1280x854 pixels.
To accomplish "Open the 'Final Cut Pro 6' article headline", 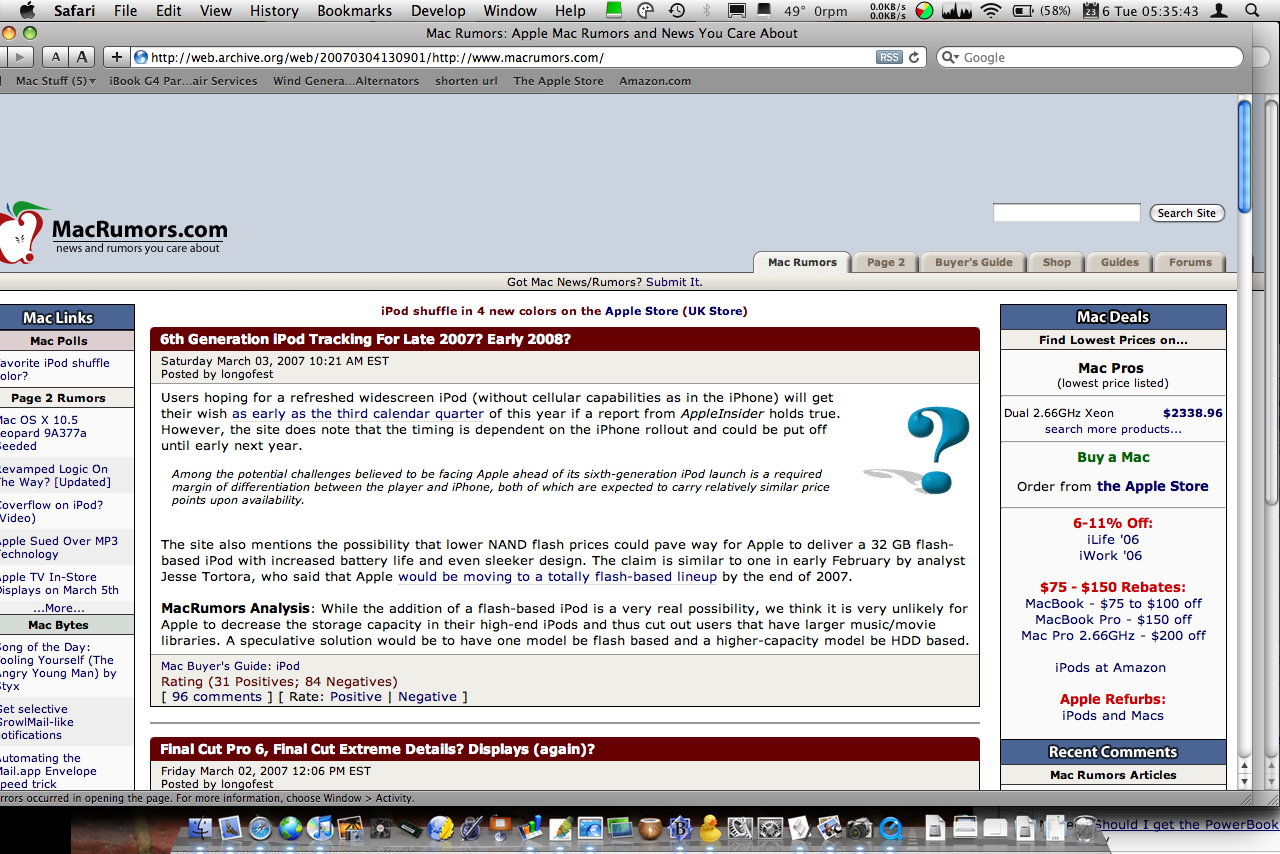I will pyautogui.click(x=377, y=749).
